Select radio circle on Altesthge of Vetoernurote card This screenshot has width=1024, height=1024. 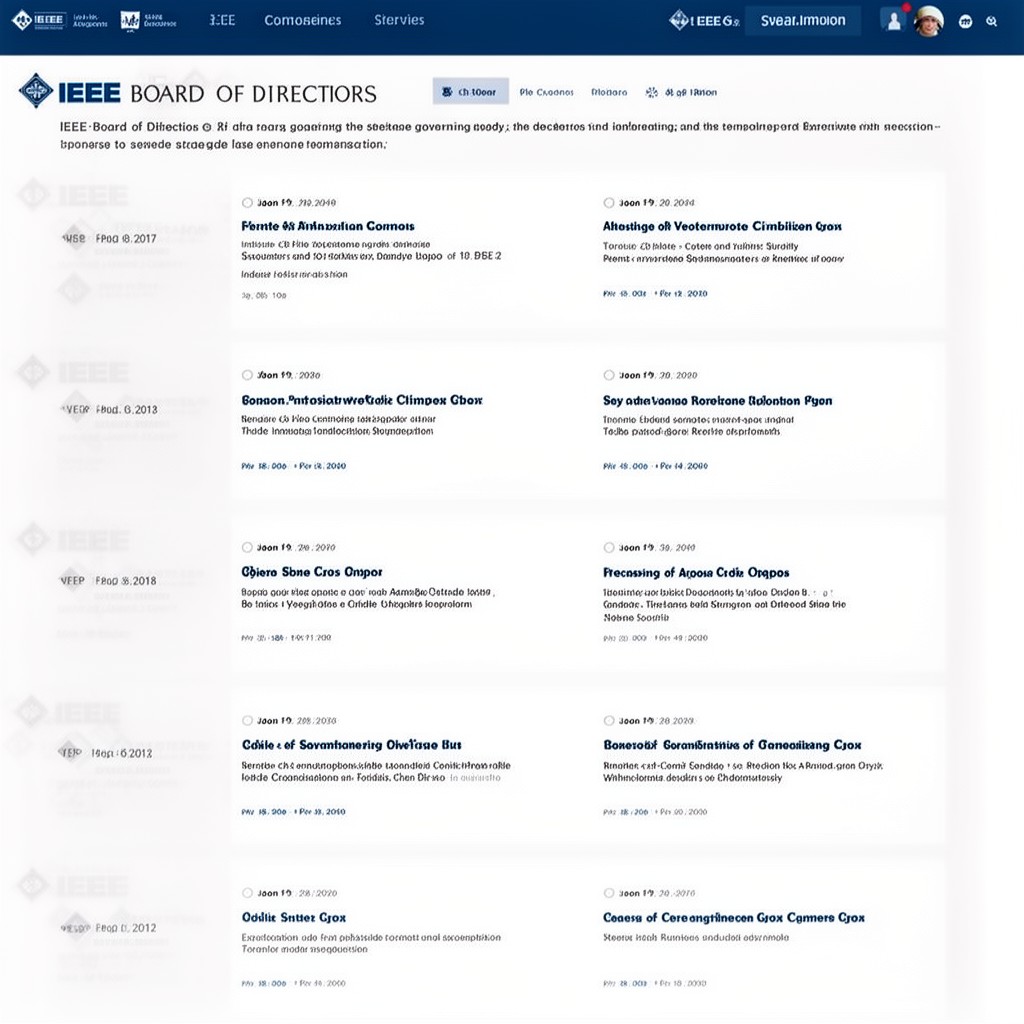609,202
